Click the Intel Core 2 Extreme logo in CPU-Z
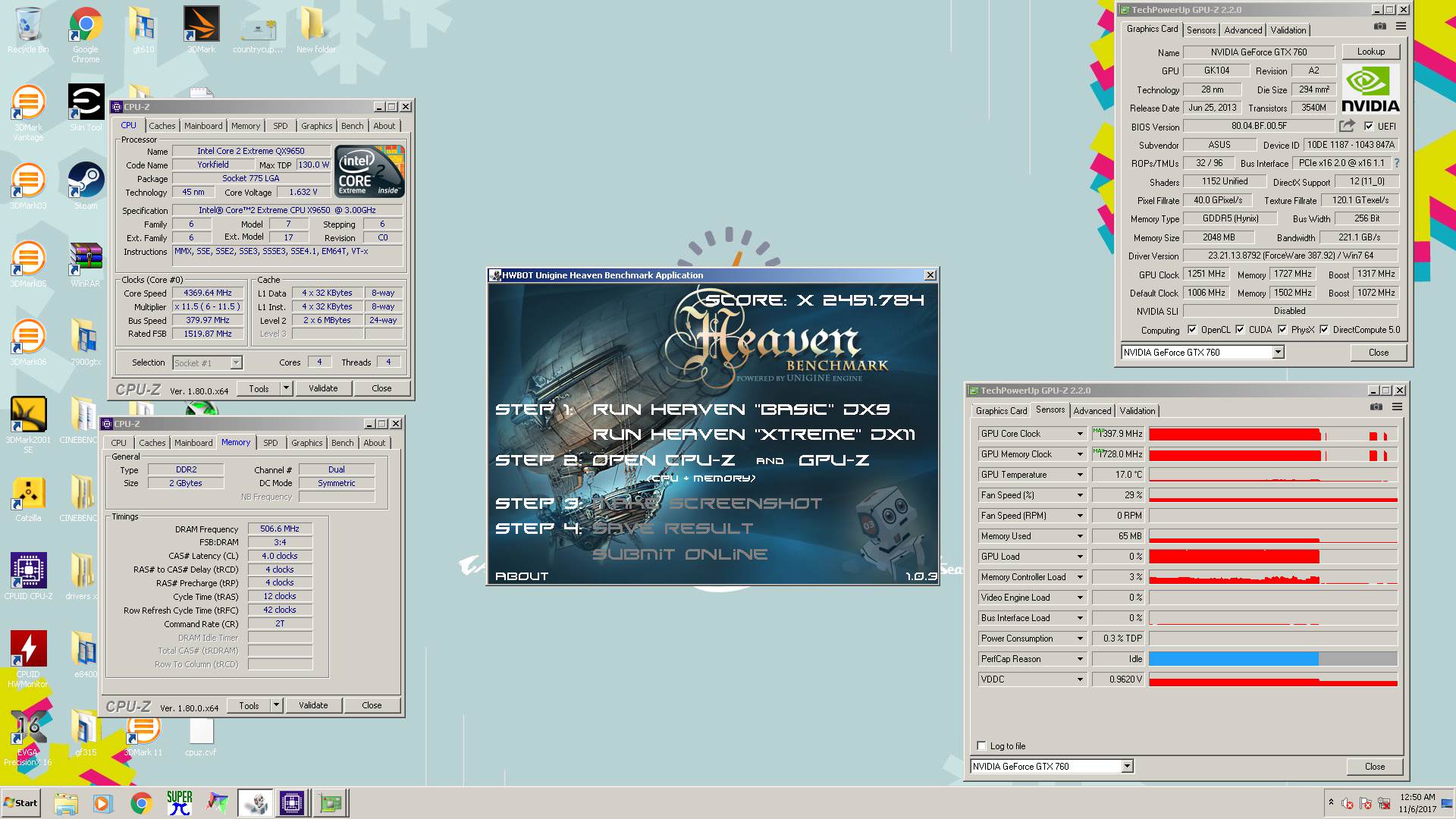 [370, 171]
